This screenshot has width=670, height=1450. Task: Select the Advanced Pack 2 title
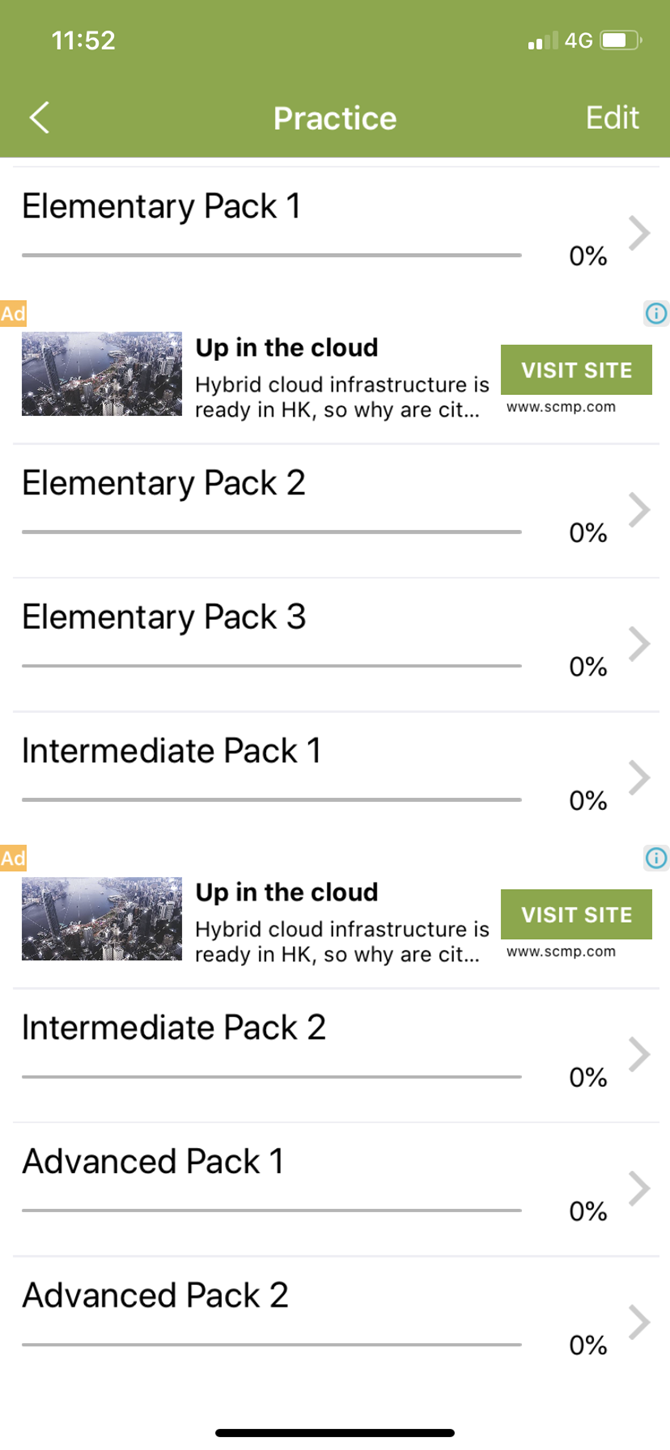pyautogui.click(x=155, y=1296)
